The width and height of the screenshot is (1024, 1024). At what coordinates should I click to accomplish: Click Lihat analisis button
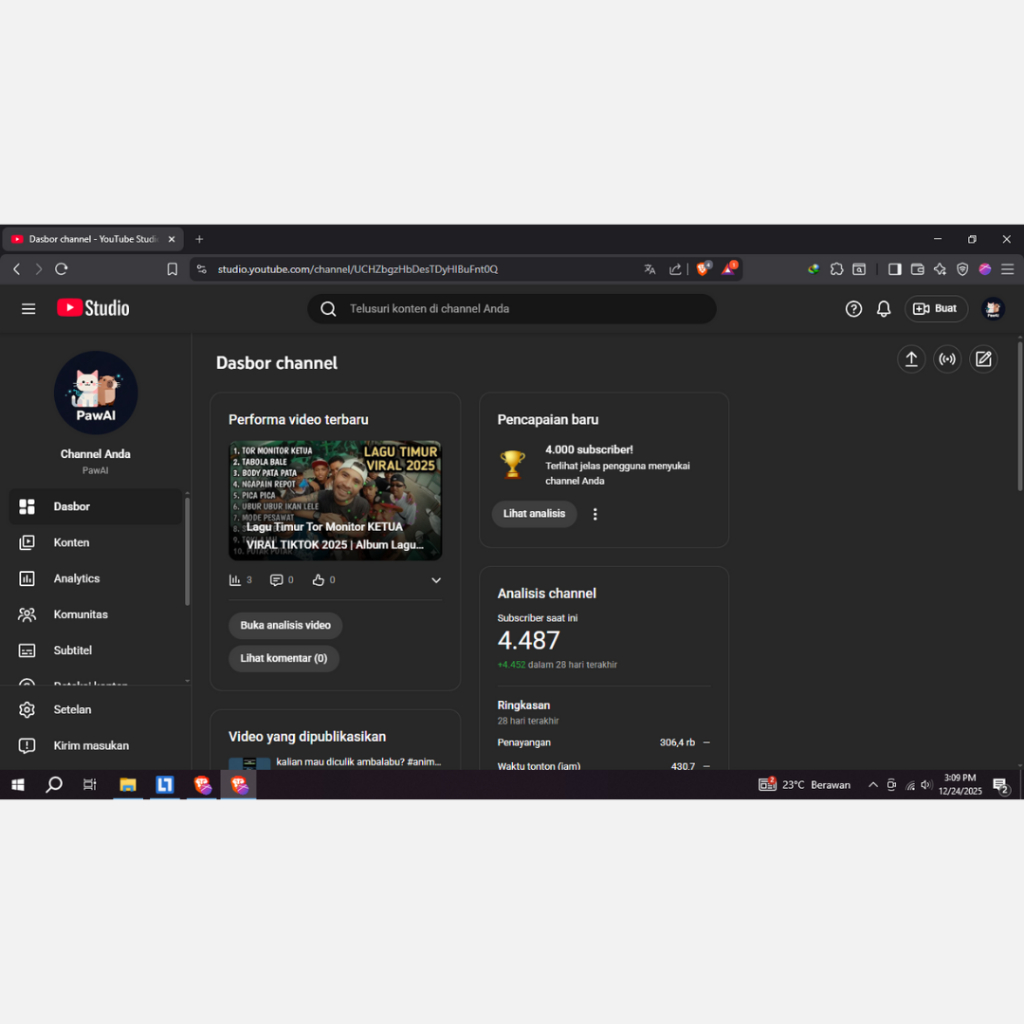point(534,513)
